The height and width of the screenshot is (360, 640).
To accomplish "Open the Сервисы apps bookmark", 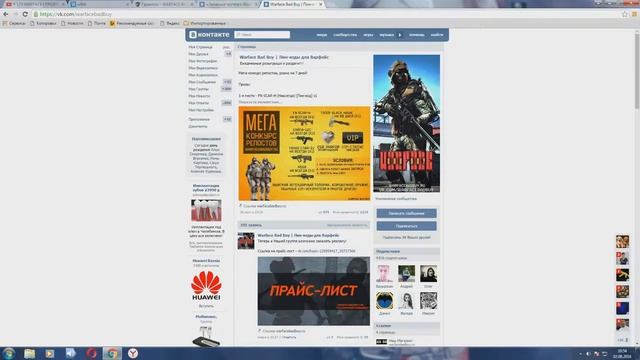I will click(14, 23).
